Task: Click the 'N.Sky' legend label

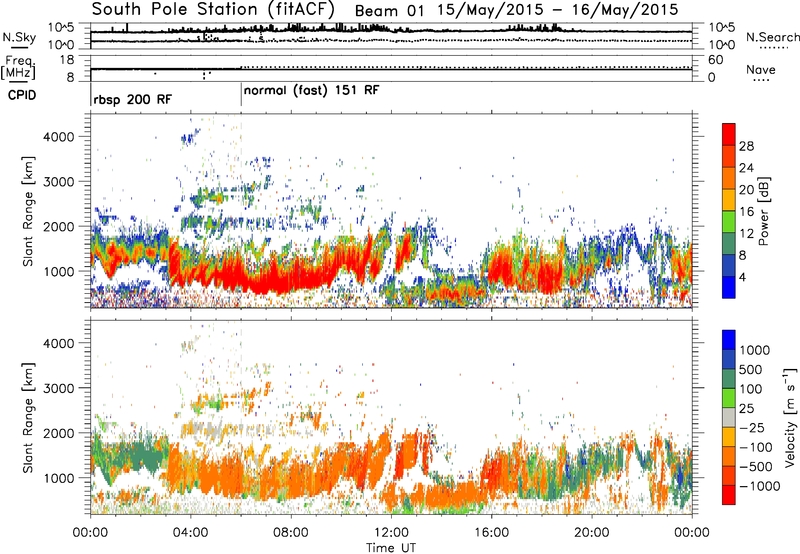Action: pos(19,37)
